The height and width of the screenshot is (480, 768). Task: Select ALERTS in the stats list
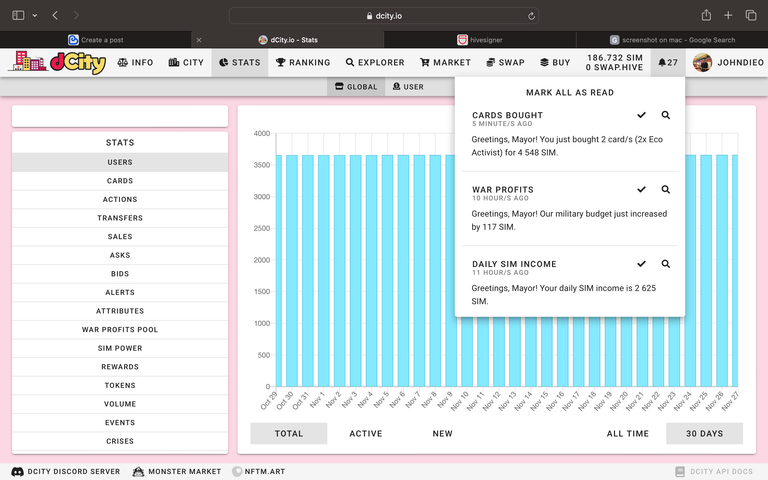pos(120,292)
